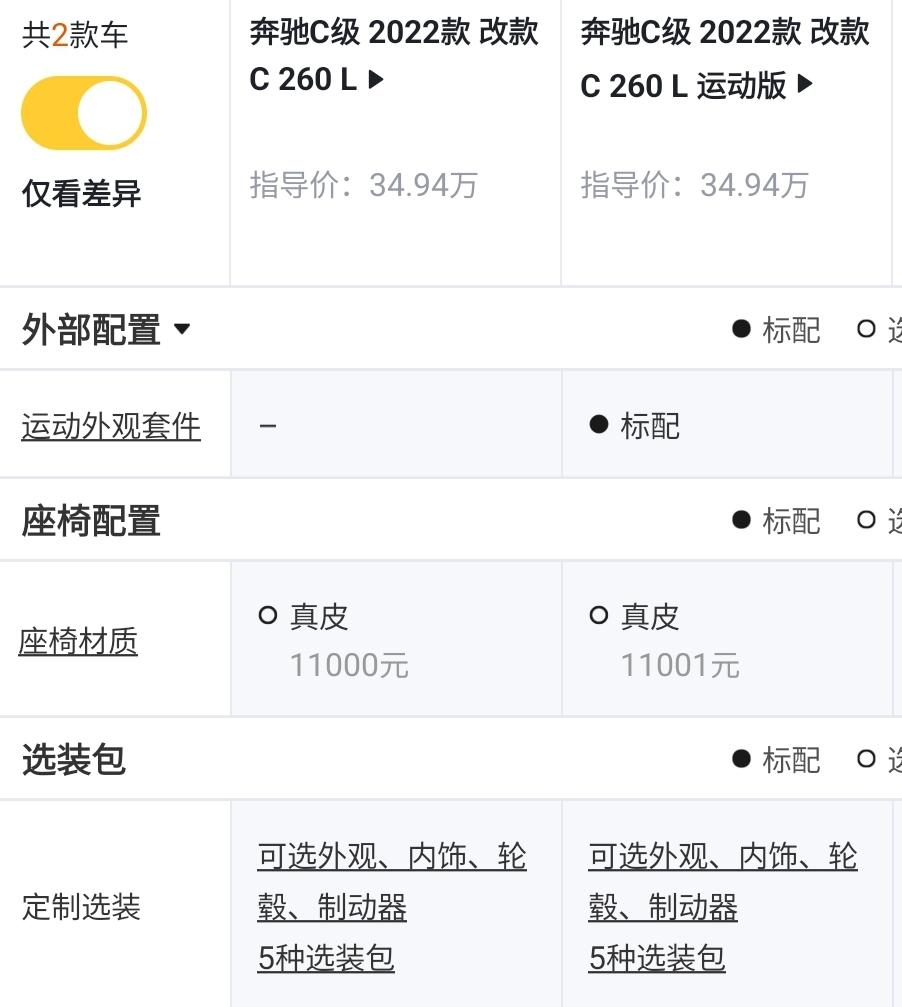Image resolution: width=902 pixels, height=1007 pixels.
Task: Collapse the 外部配置 section arrow
Action: click(x=182, y=329)
